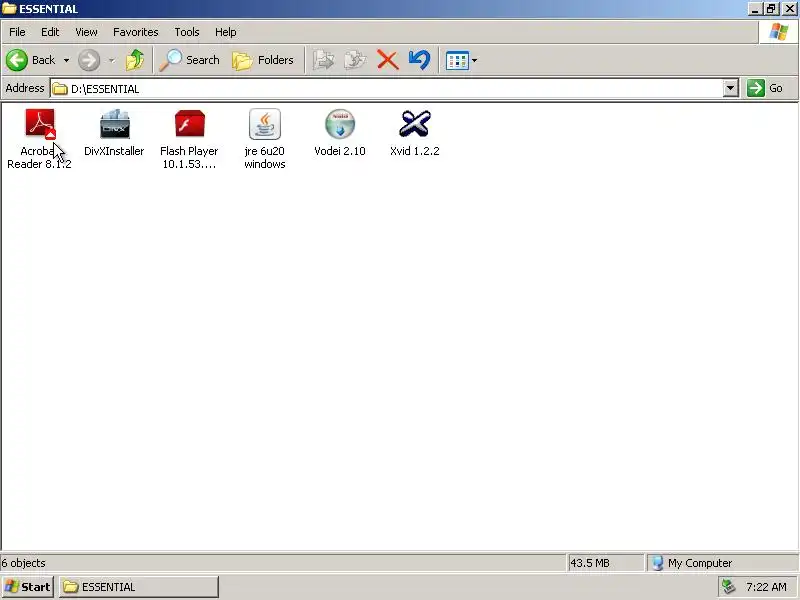Click the ESSENTIAL title bar folder icon
The width and height of the screenshot is (800, 600).
(9, 9)
